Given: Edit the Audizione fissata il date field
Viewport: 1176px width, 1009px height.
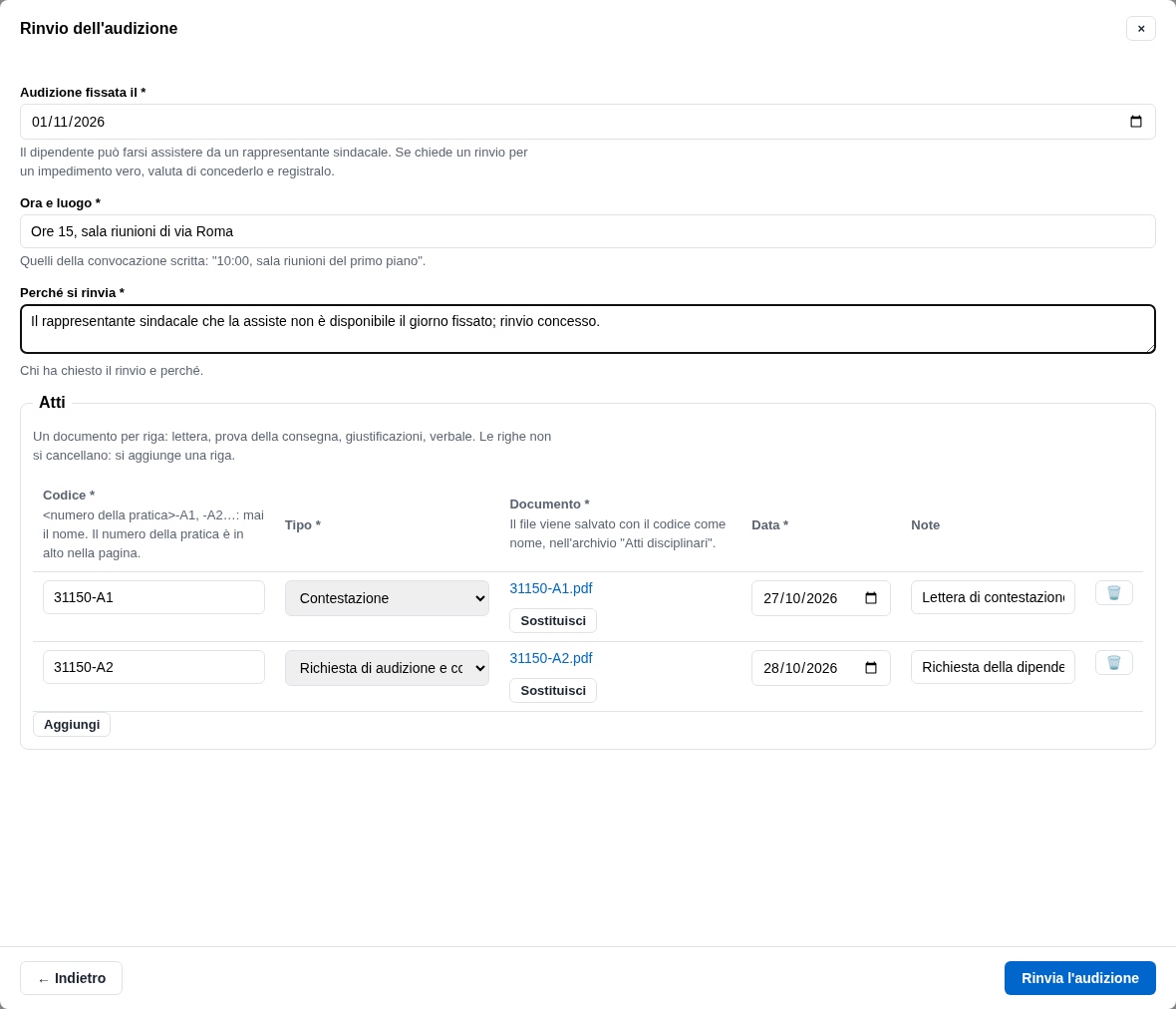Looking at the screenshot, I should (x=587, y=122).
